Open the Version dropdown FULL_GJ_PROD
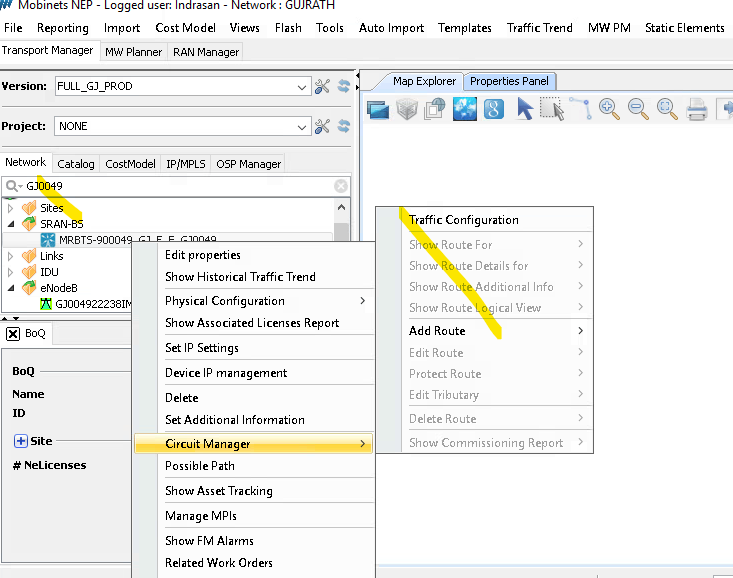The height and width of the screenshot is (578, 733). click(x=303, y=87)
